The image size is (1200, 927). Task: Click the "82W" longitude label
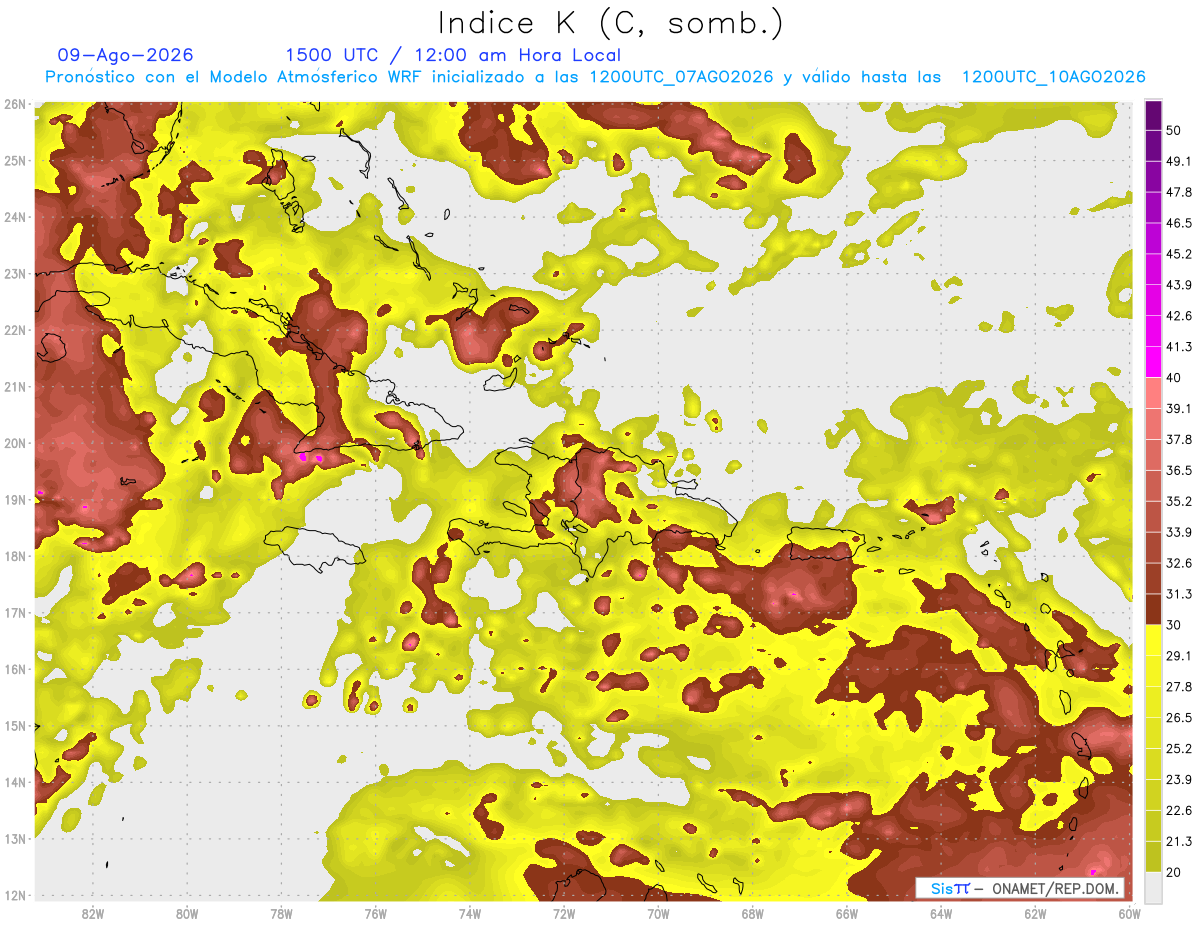93,913
